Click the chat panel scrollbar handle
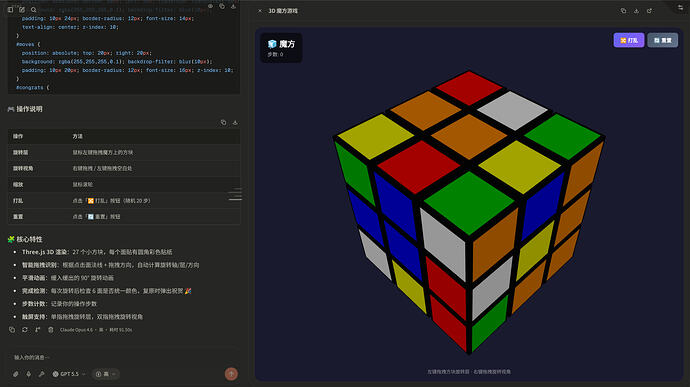Viewport: 690px width, 387px height. 235,194
